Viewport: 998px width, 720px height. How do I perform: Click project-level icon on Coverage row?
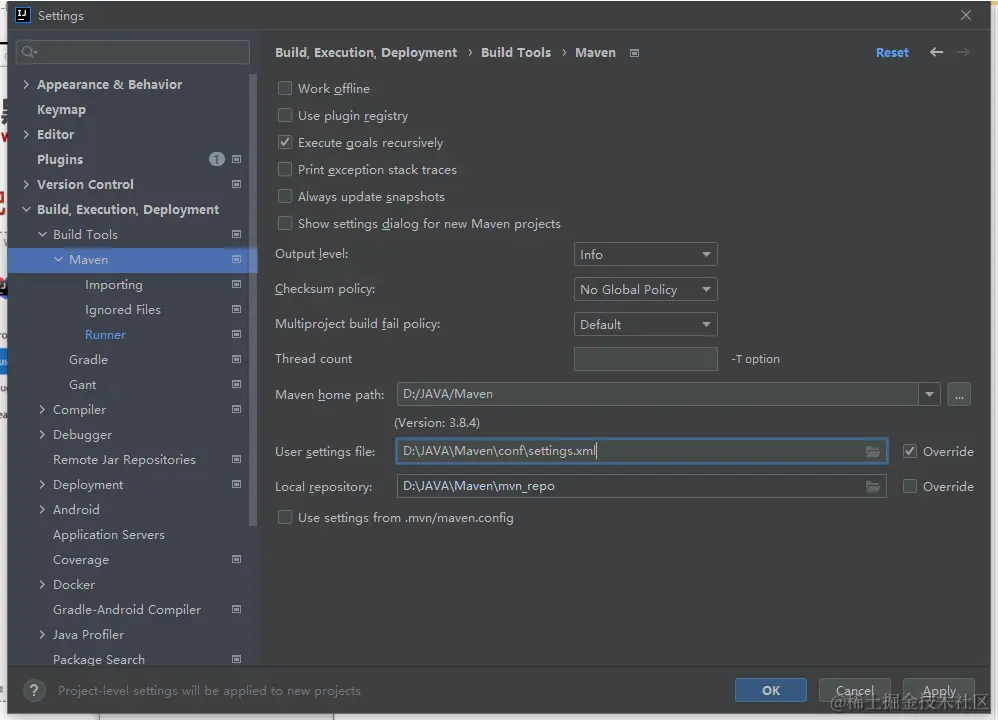pos(236,559)
